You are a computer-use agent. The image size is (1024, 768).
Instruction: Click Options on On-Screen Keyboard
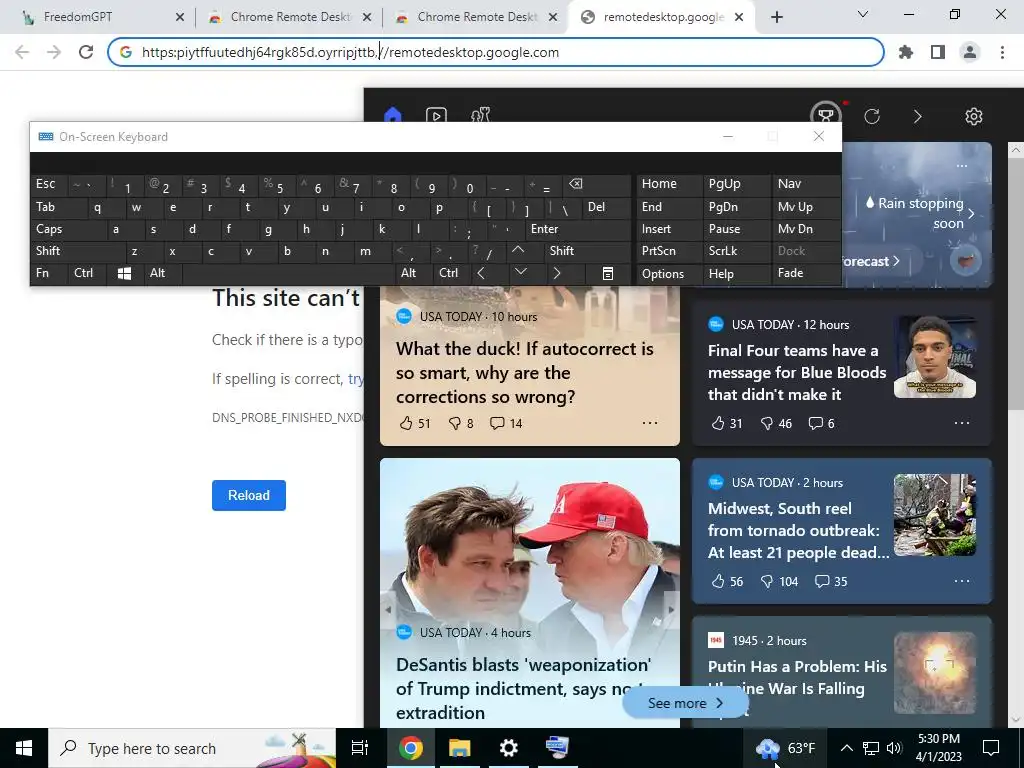click(669, 274)
